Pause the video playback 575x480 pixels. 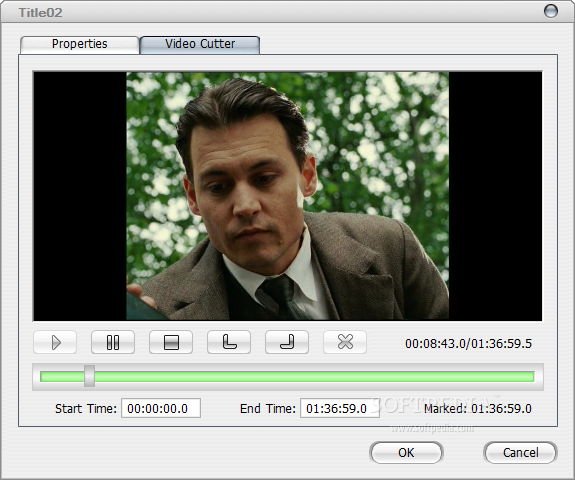click(113, 342)
